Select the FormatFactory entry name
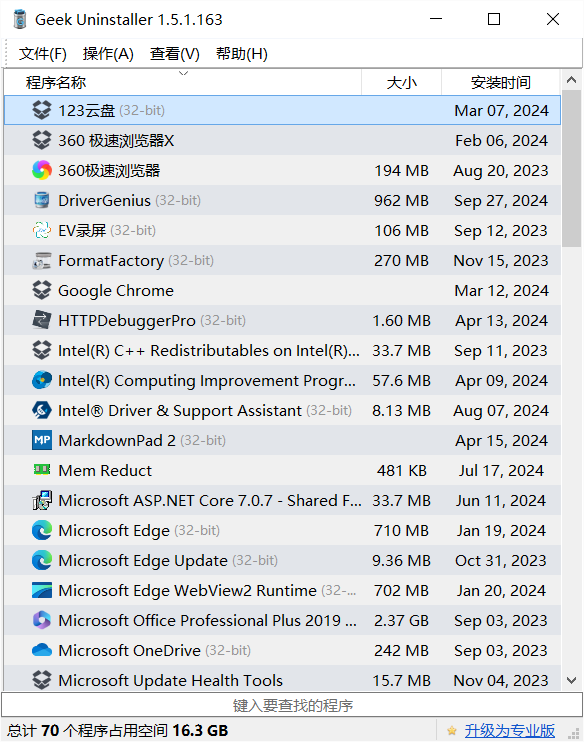The width and height of the screenshot is (584, 742). tap(111, 261)
